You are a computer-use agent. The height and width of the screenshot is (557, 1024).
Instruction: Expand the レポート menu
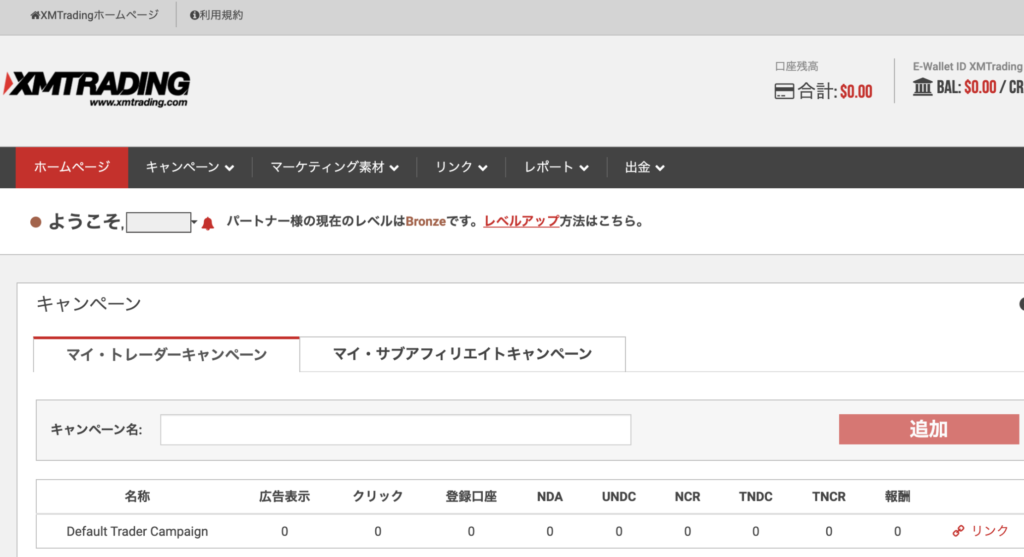tap(556, 167)
